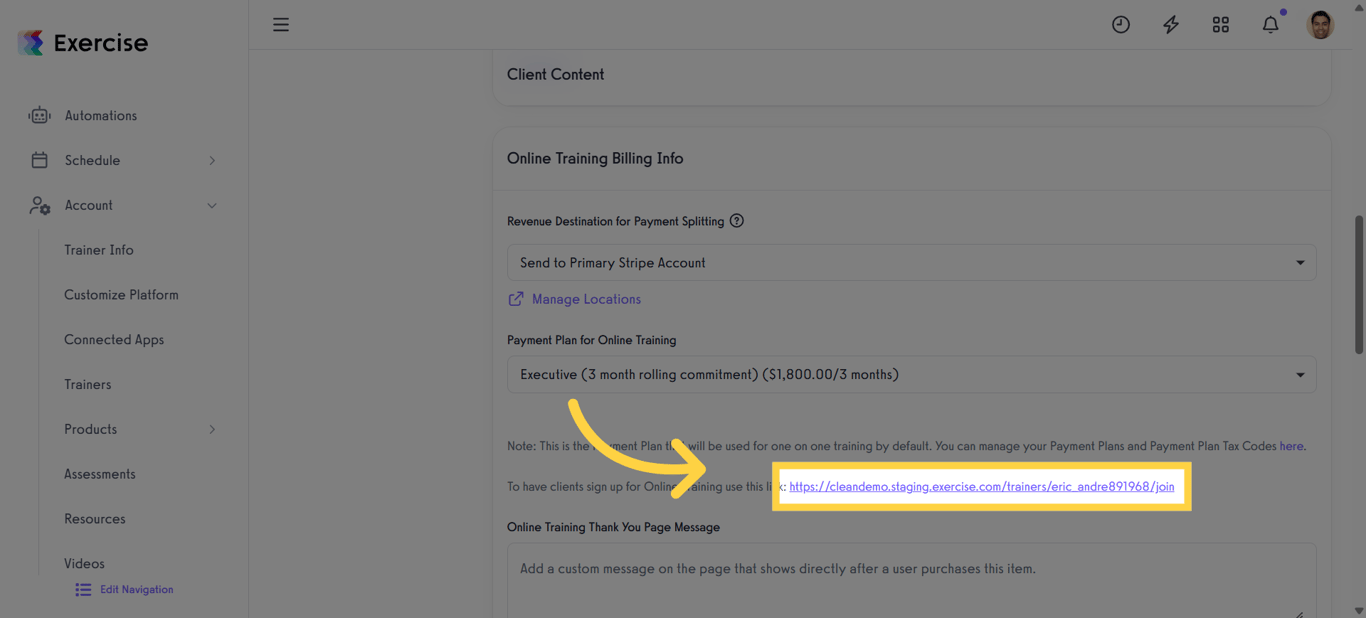This screenshot has height=618, width=1366.
Task: Collapse the Account section chevron
Action: 212,205
